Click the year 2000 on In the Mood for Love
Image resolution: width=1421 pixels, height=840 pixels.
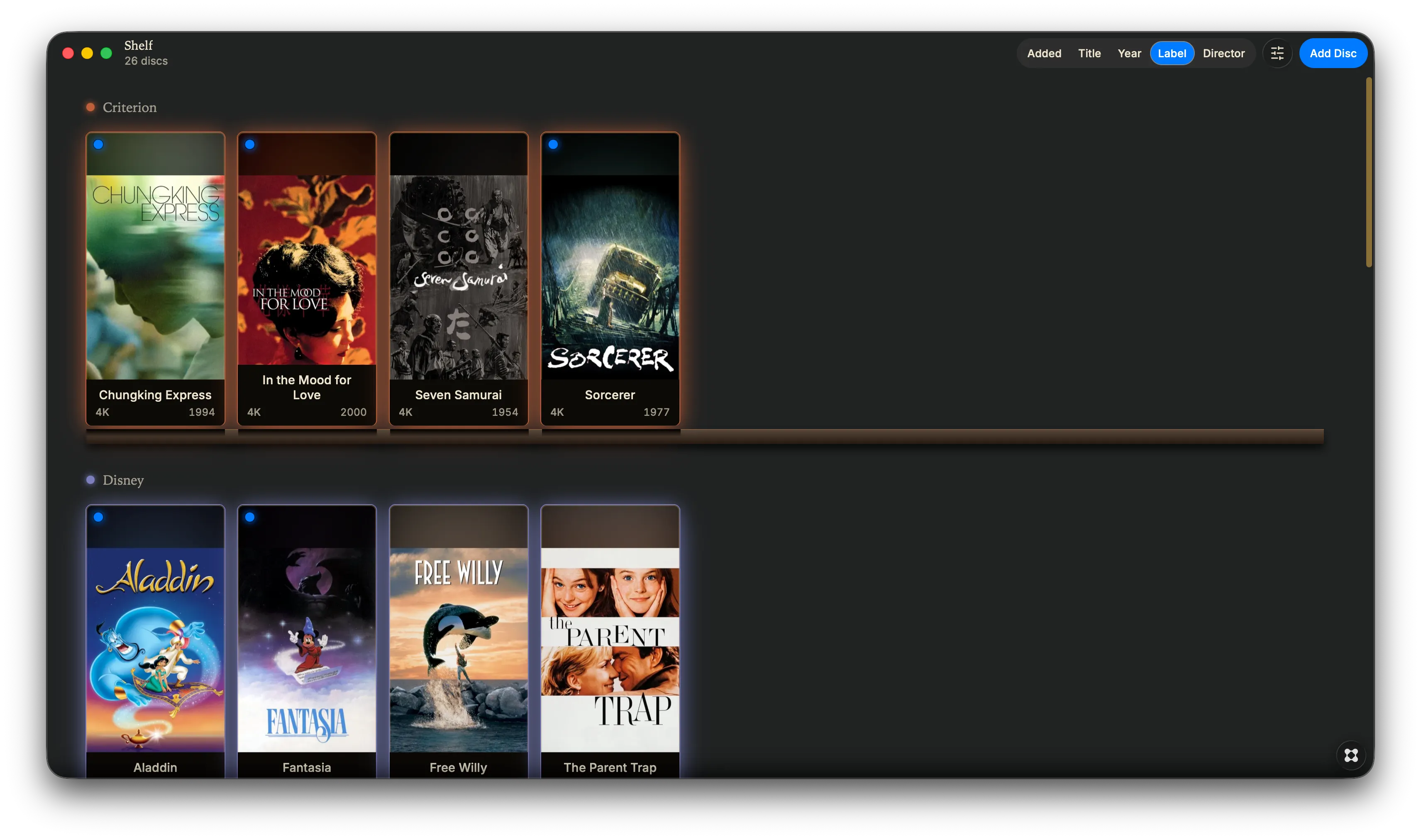[x=353, y=412]
